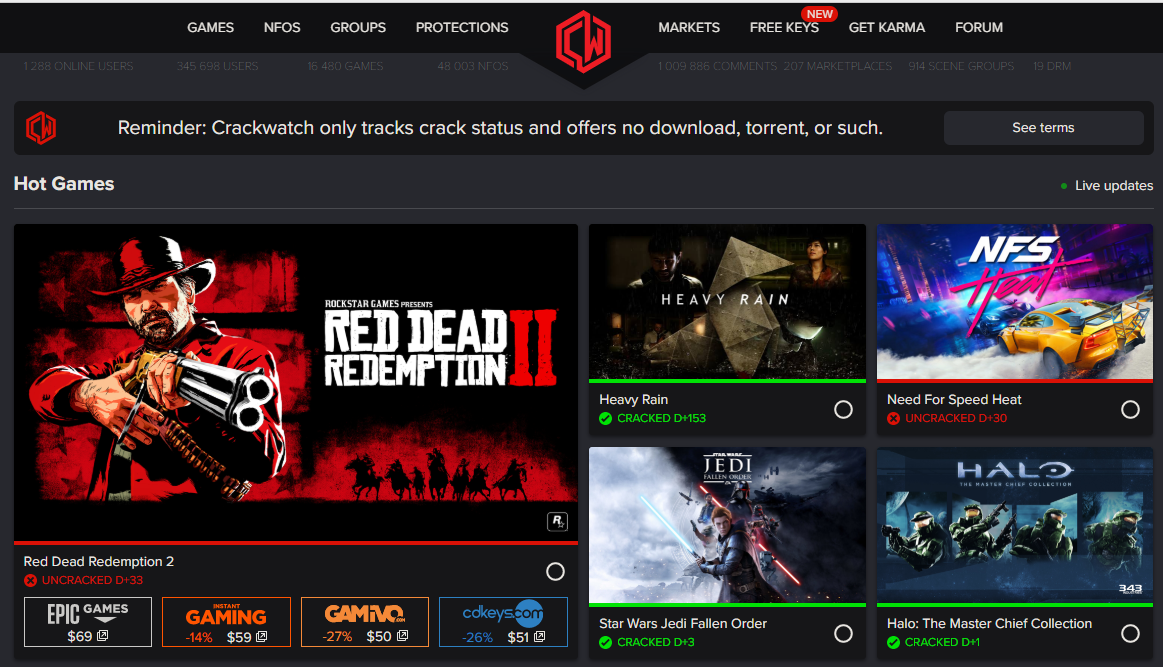Click the Jedi Fallen Order cover image
The height and width of the screenshot is (667, 1163).
click(728, 525)
